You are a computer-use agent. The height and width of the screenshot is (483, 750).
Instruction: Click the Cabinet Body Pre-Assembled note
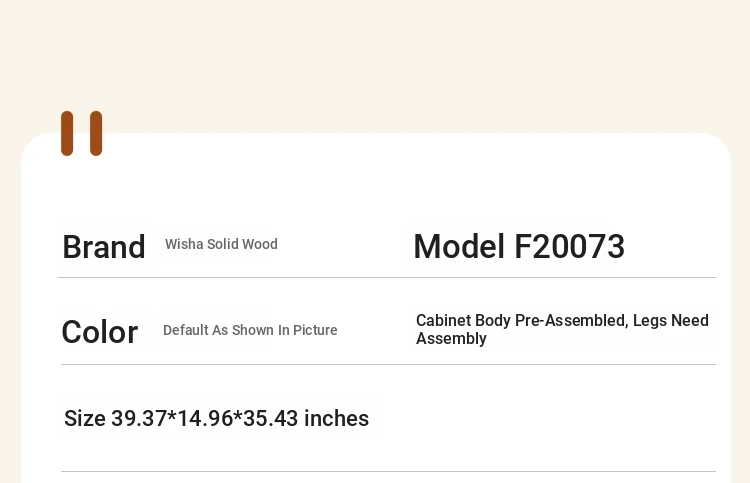pyautogui.click(x=562, y=329)
